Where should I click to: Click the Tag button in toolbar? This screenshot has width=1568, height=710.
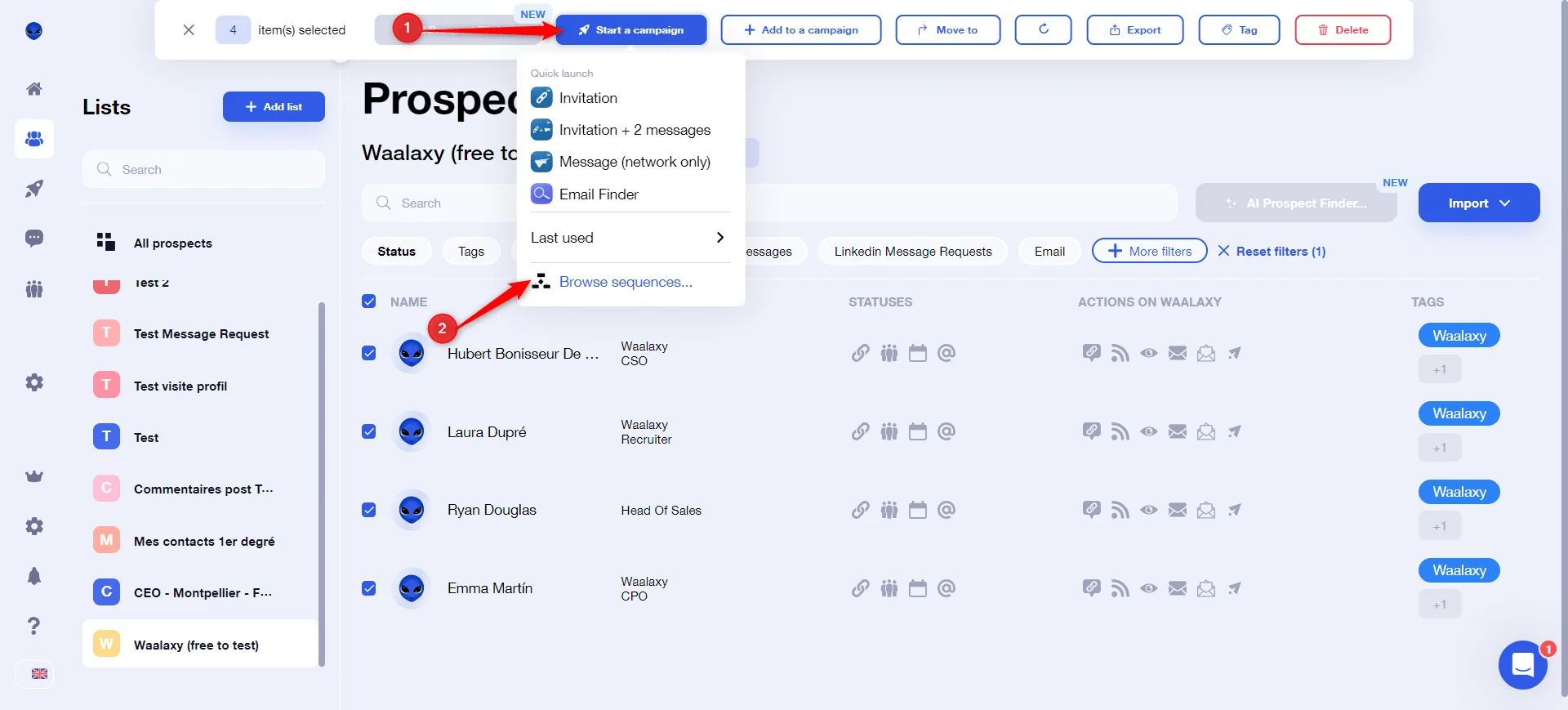(1239, 29)
